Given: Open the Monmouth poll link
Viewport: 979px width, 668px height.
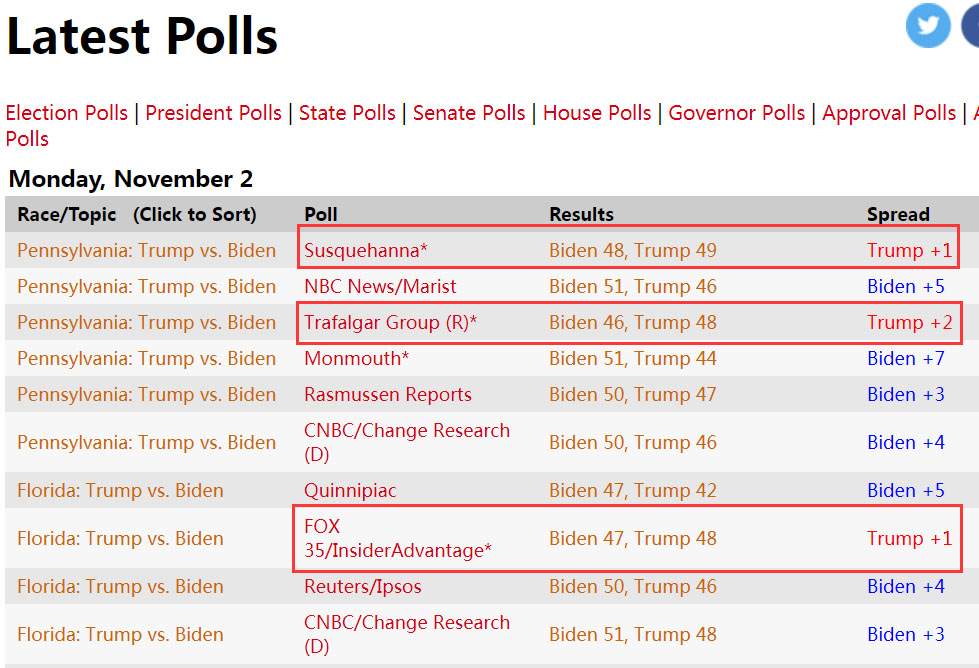Looking at the screenshot, I should point(356,358).
